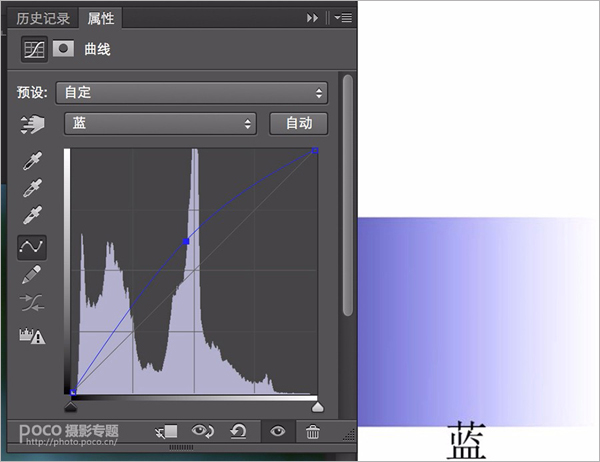Click the 自动 button
The width and height of the screenshot is (600, 462).
299,124
